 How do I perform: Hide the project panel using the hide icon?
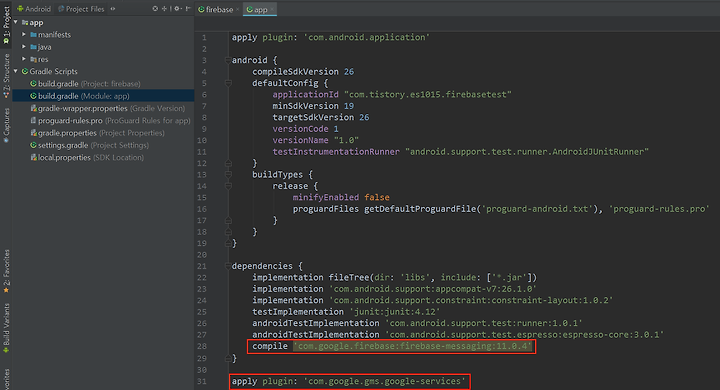tap(188, 9)
